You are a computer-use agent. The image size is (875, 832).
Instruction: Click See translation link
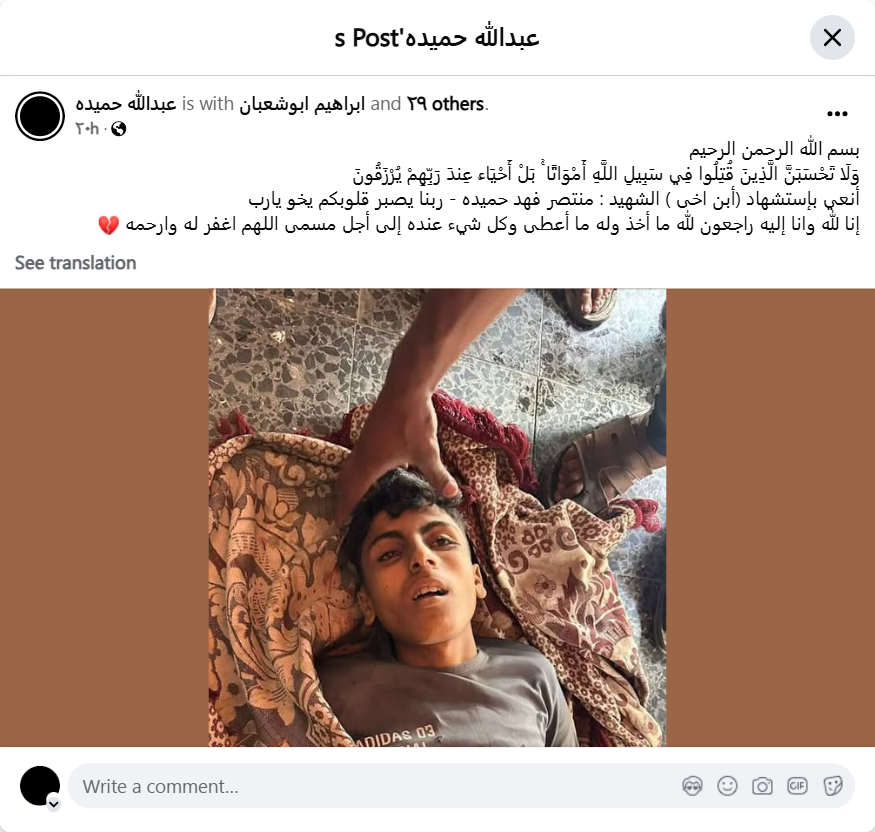[75, 263]
